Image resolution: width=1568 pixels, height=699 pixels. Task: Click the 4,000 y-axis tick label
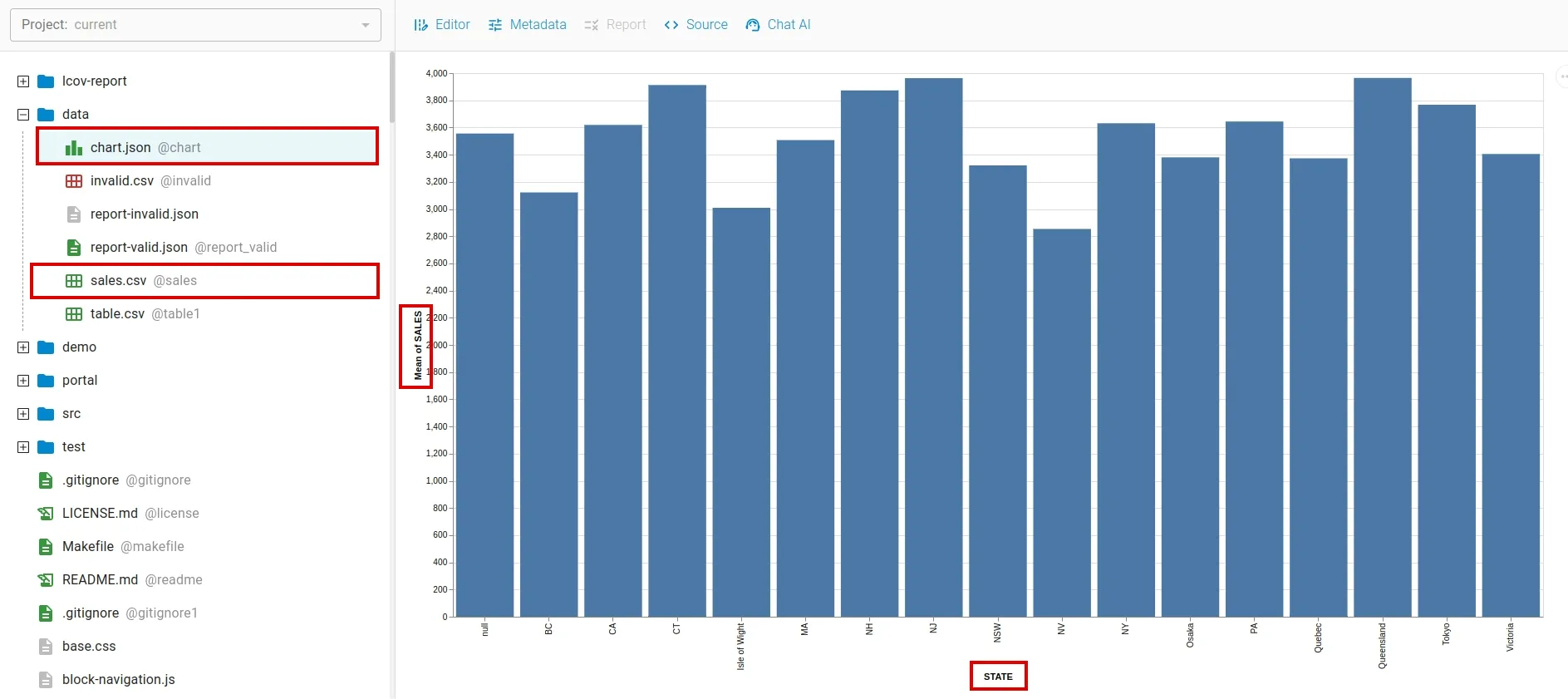tap(436, 73)
